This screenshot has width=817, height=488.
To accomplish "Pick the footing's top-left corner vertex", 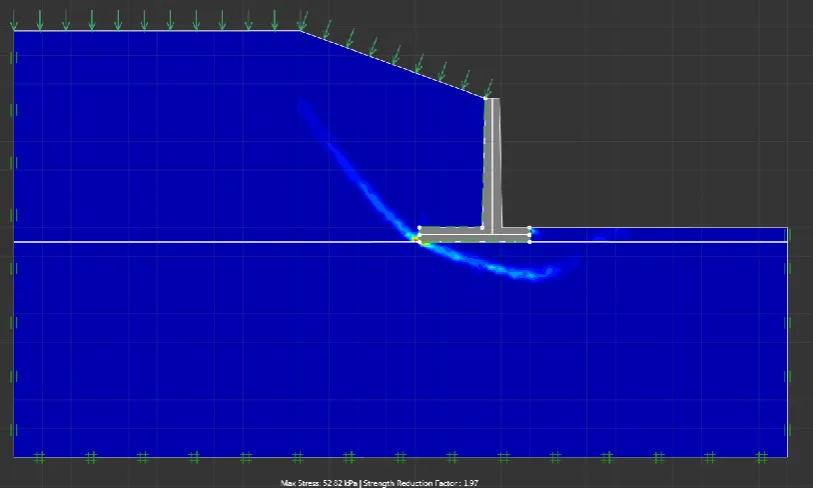I will [x=419, y=228].
